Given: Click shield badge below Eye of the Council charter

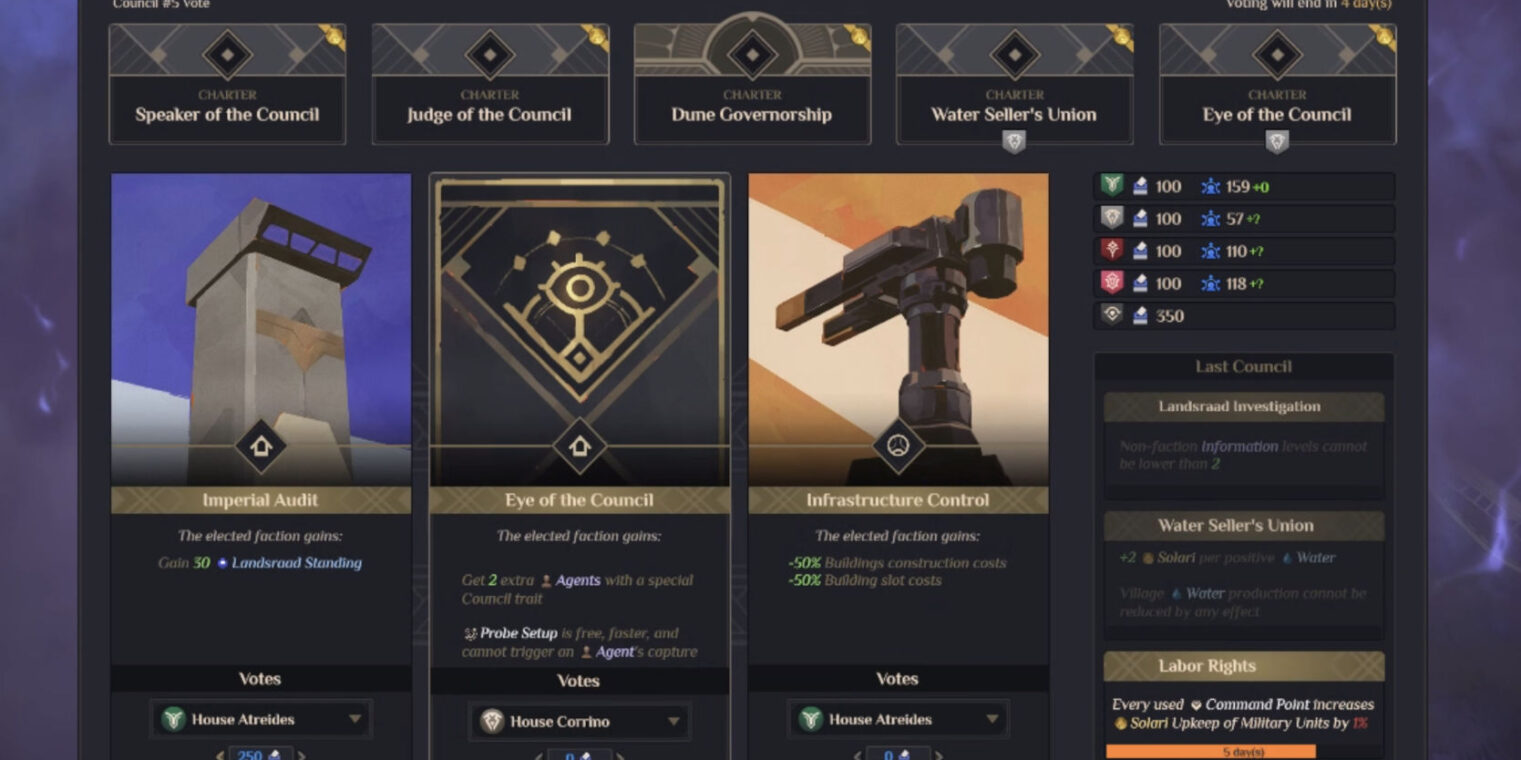Looking at the screenshot, I should pos(1277,143).
